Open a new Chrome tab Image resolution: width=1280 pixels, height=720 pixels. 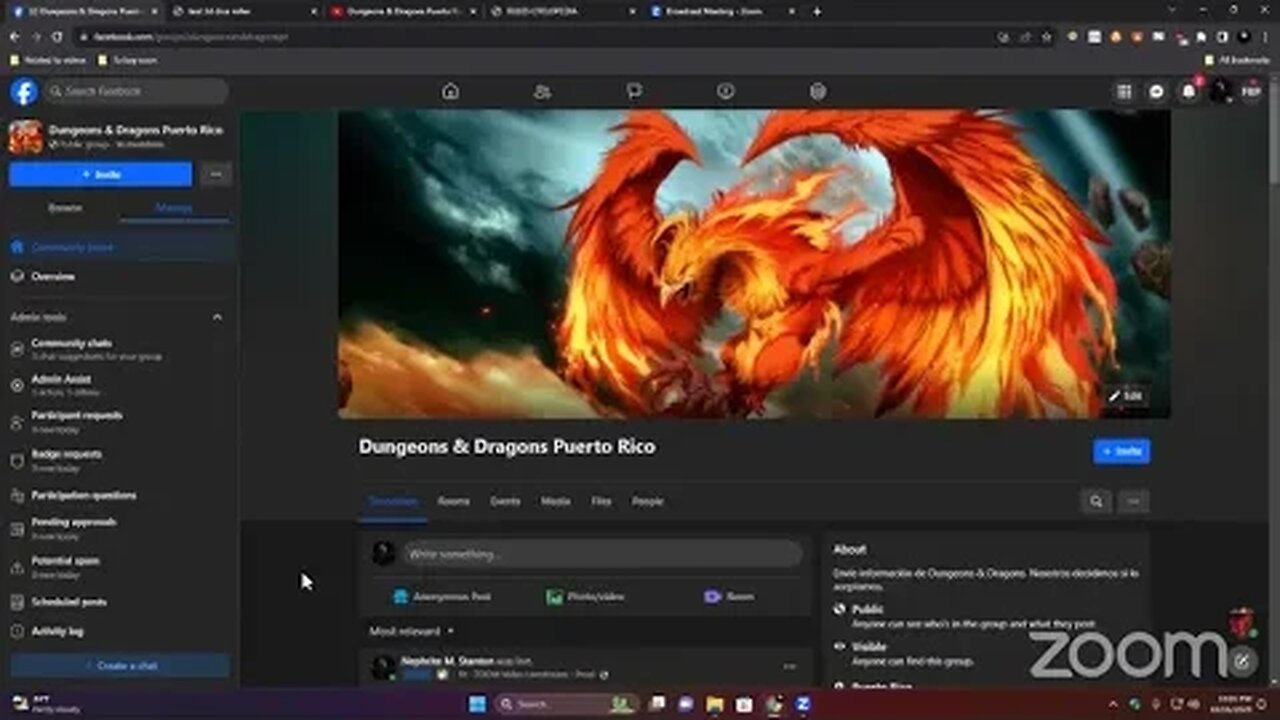point(817,11)
